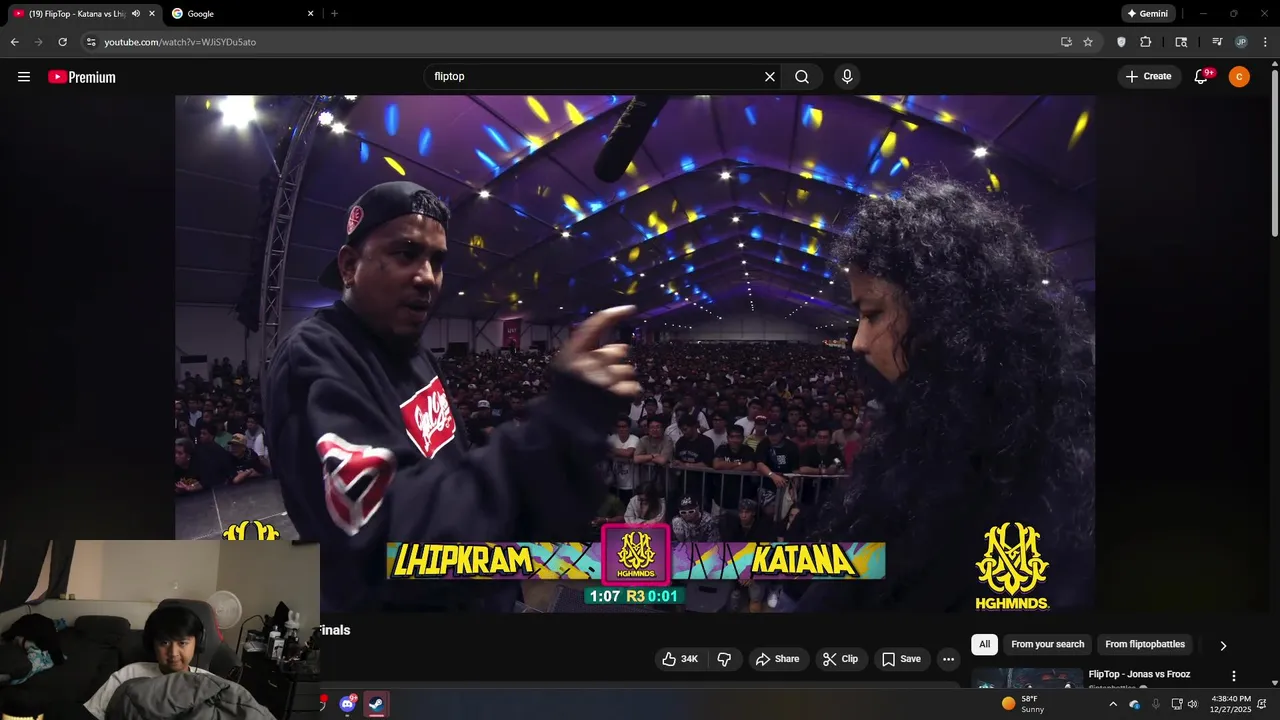
Task: Open the orange C account avatar
Action: tap(1239, 76)
